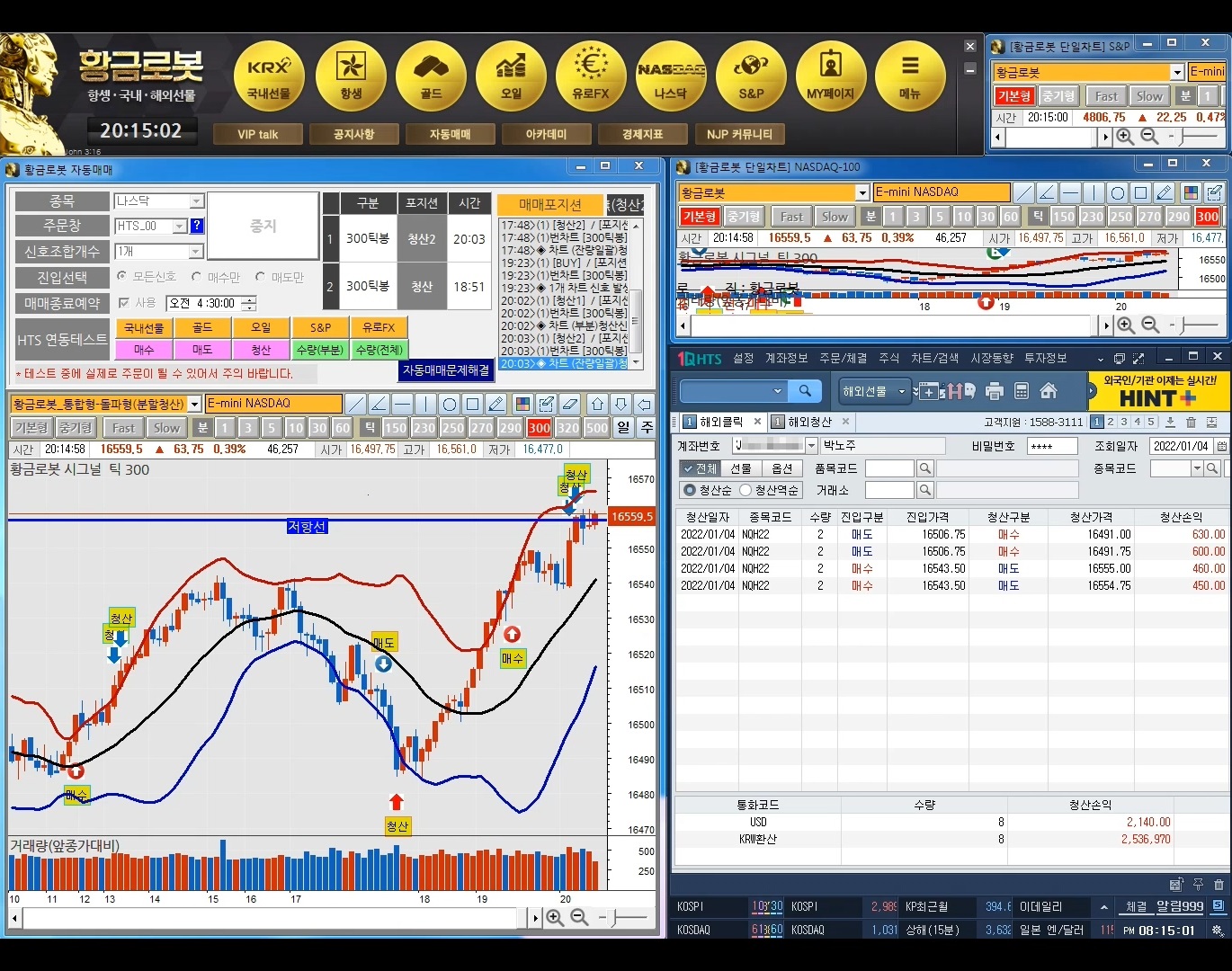1232x971 pixels.
Task: Open the 설정 menu in 1QHTS
Action: tap(744, 358)
